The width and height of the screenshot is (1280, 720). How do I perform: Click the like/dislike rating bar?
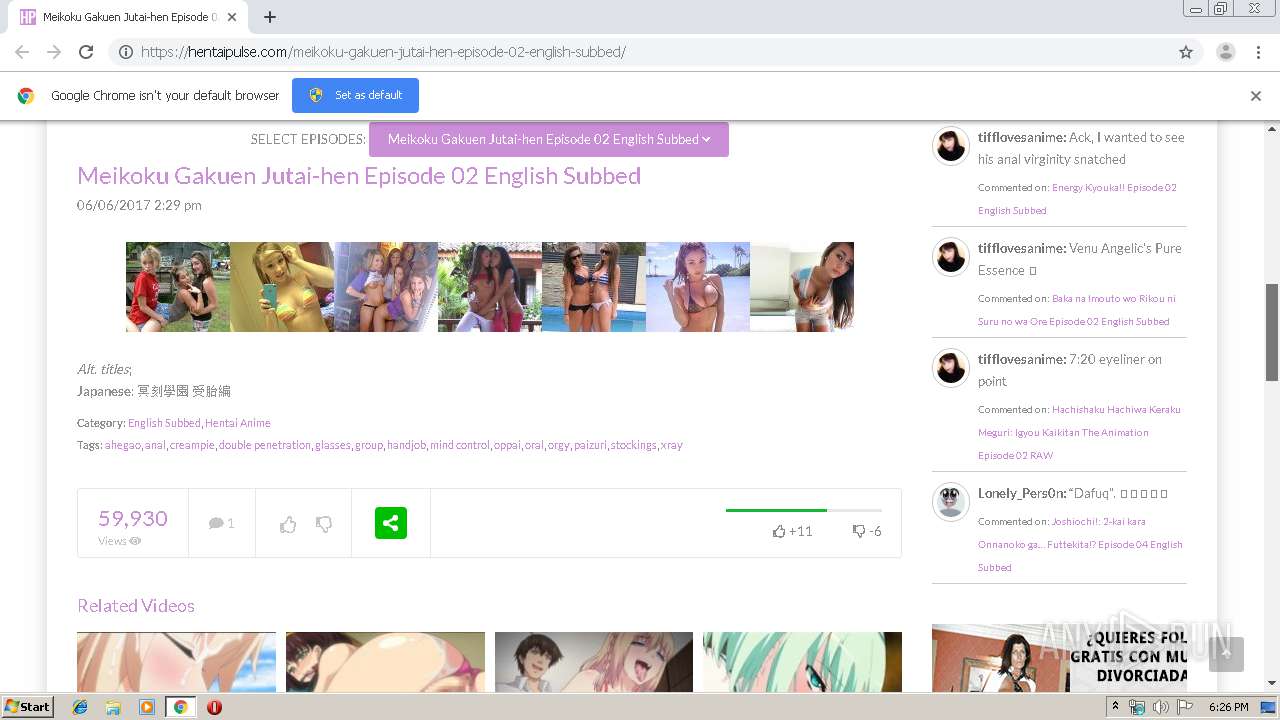[x=804, y=510]
